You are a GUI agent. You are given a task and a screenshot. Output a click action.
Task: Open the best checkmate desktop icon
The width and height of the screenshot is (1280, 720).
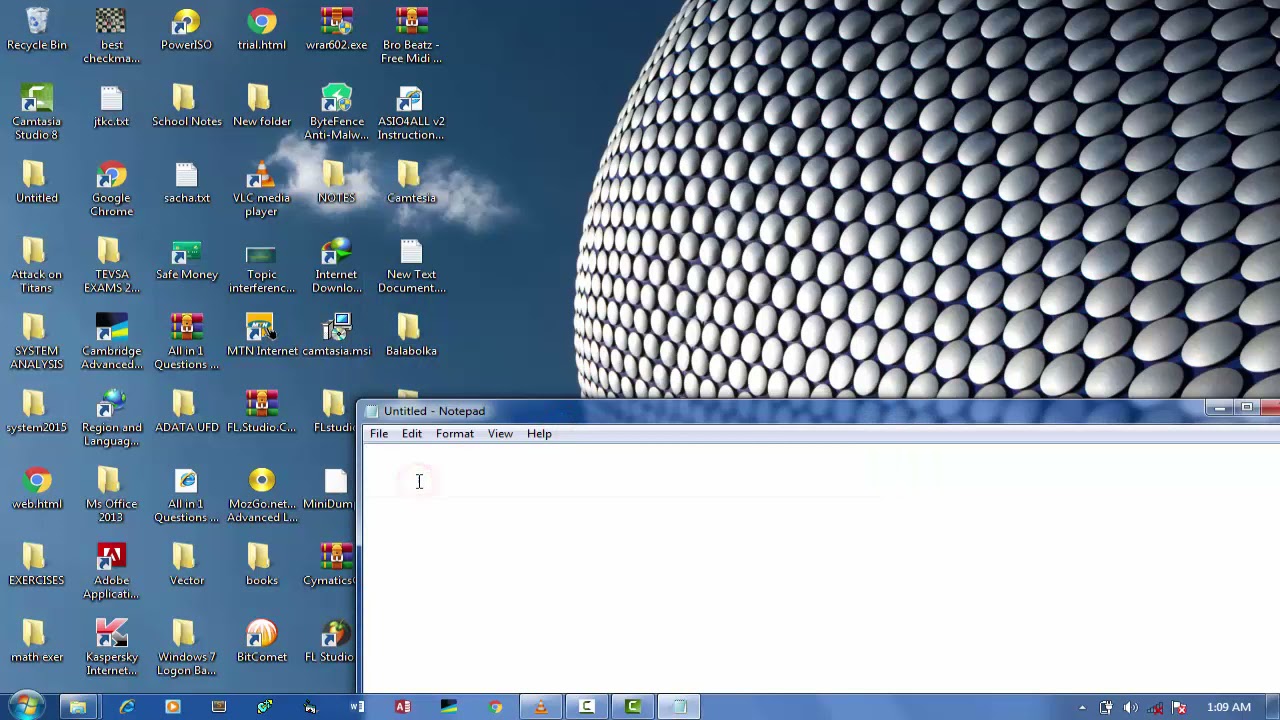tap(111, 36)
